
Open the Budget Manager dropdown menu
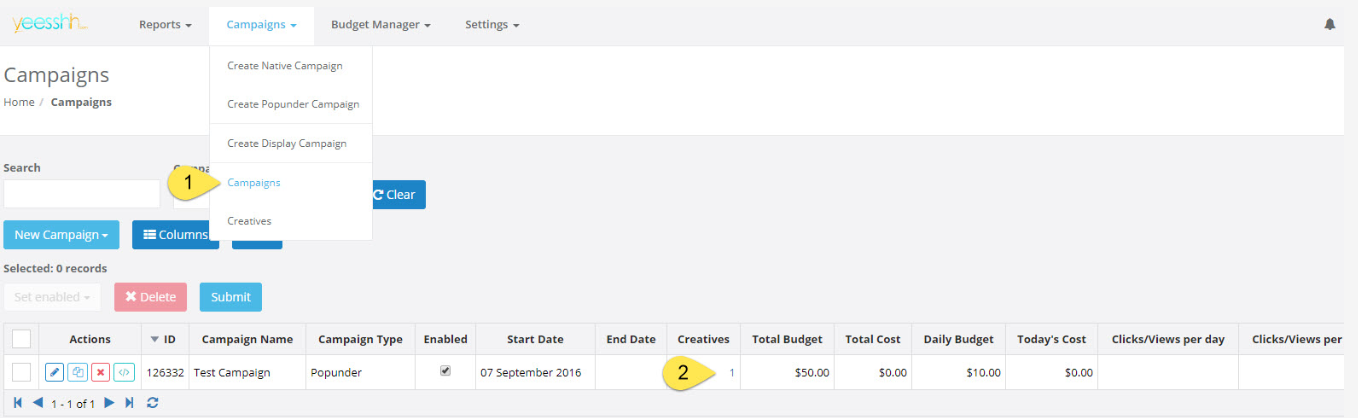pyautogui.click(x=380, y=25)
